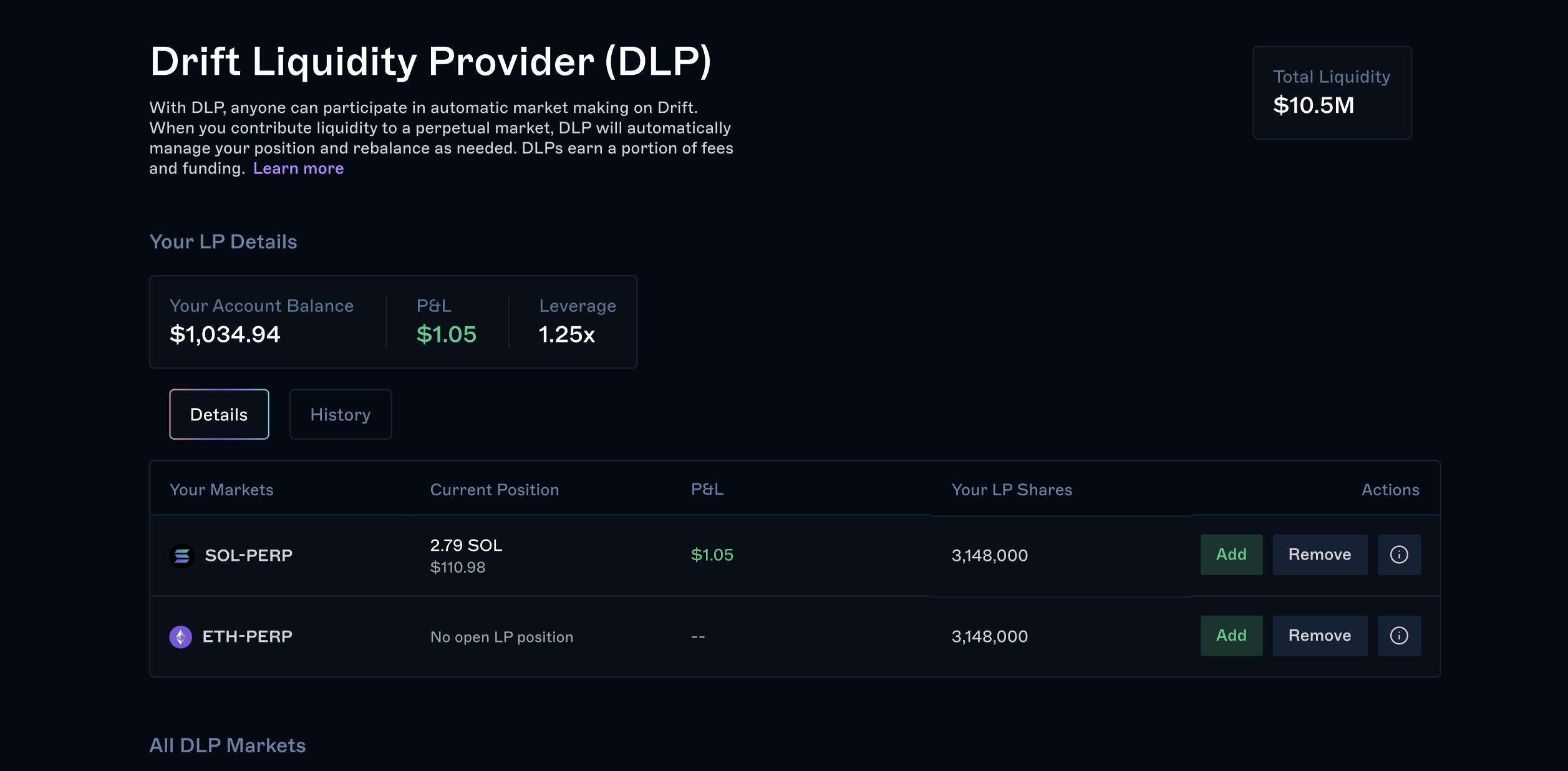Viewport: 1568px width, 771px height.
Task: Switch to the History tab
Action: point(341,414)
